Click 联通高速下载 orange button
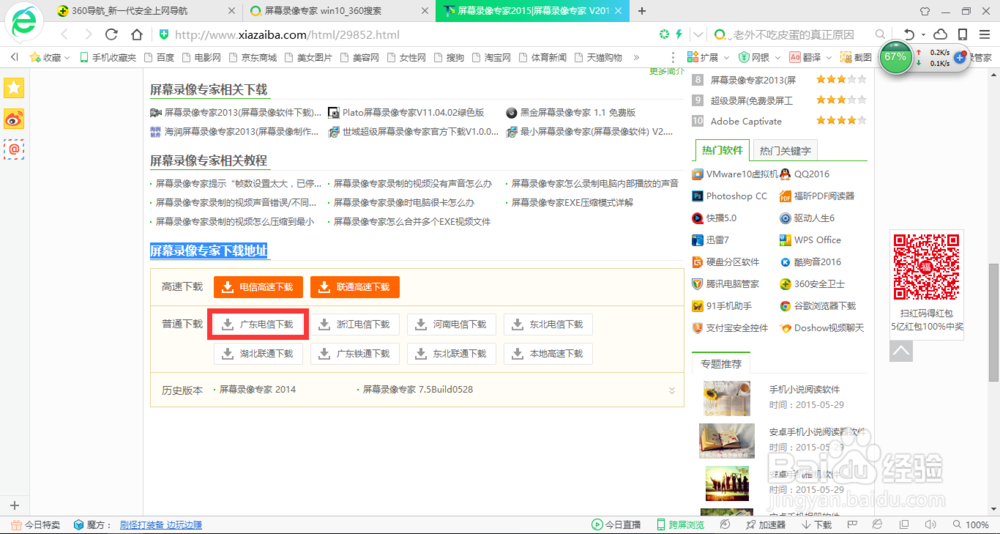 point(355,287)
